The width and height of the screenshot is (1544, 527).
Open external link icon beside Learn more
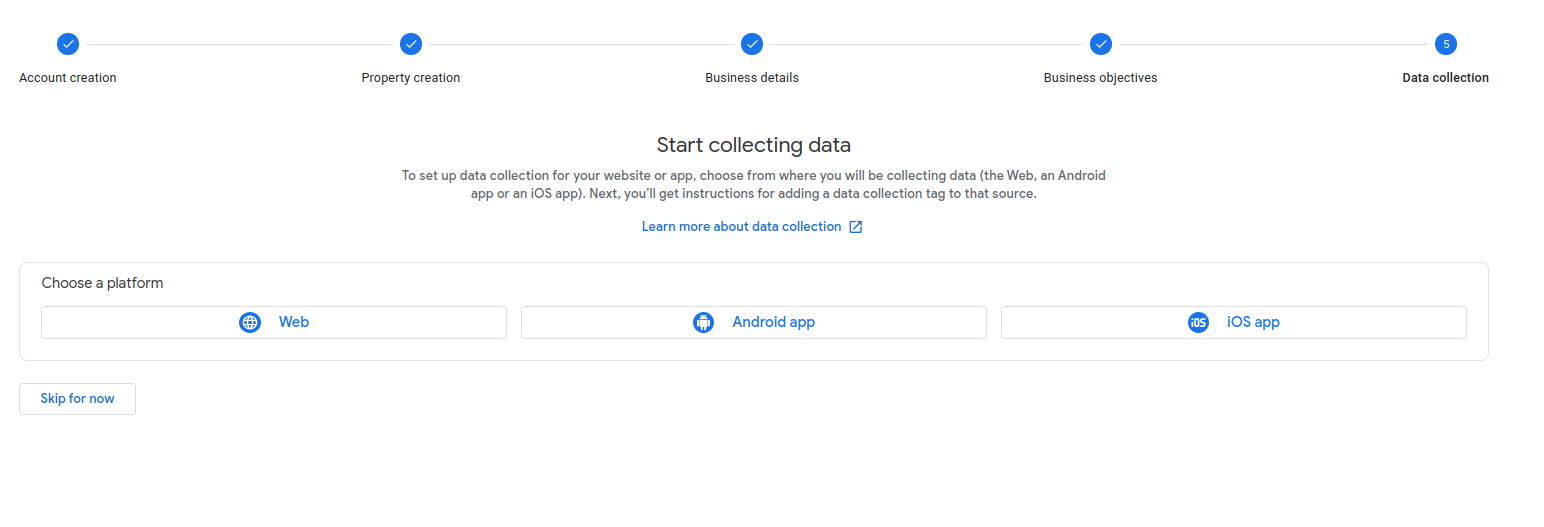tap(856, 227)
